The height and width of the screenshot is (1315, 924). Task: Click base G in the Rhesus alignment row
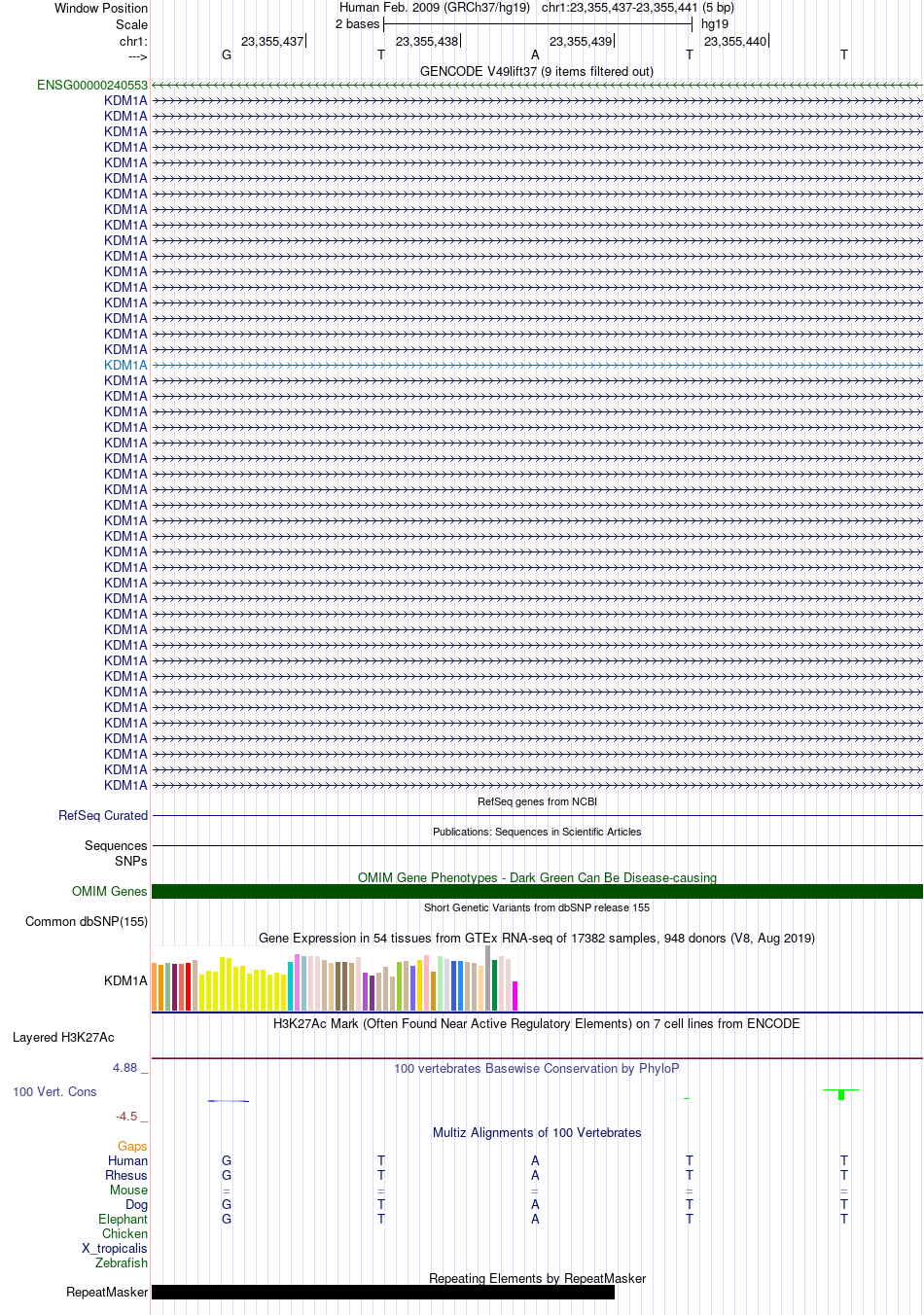tap(227, 1176)
